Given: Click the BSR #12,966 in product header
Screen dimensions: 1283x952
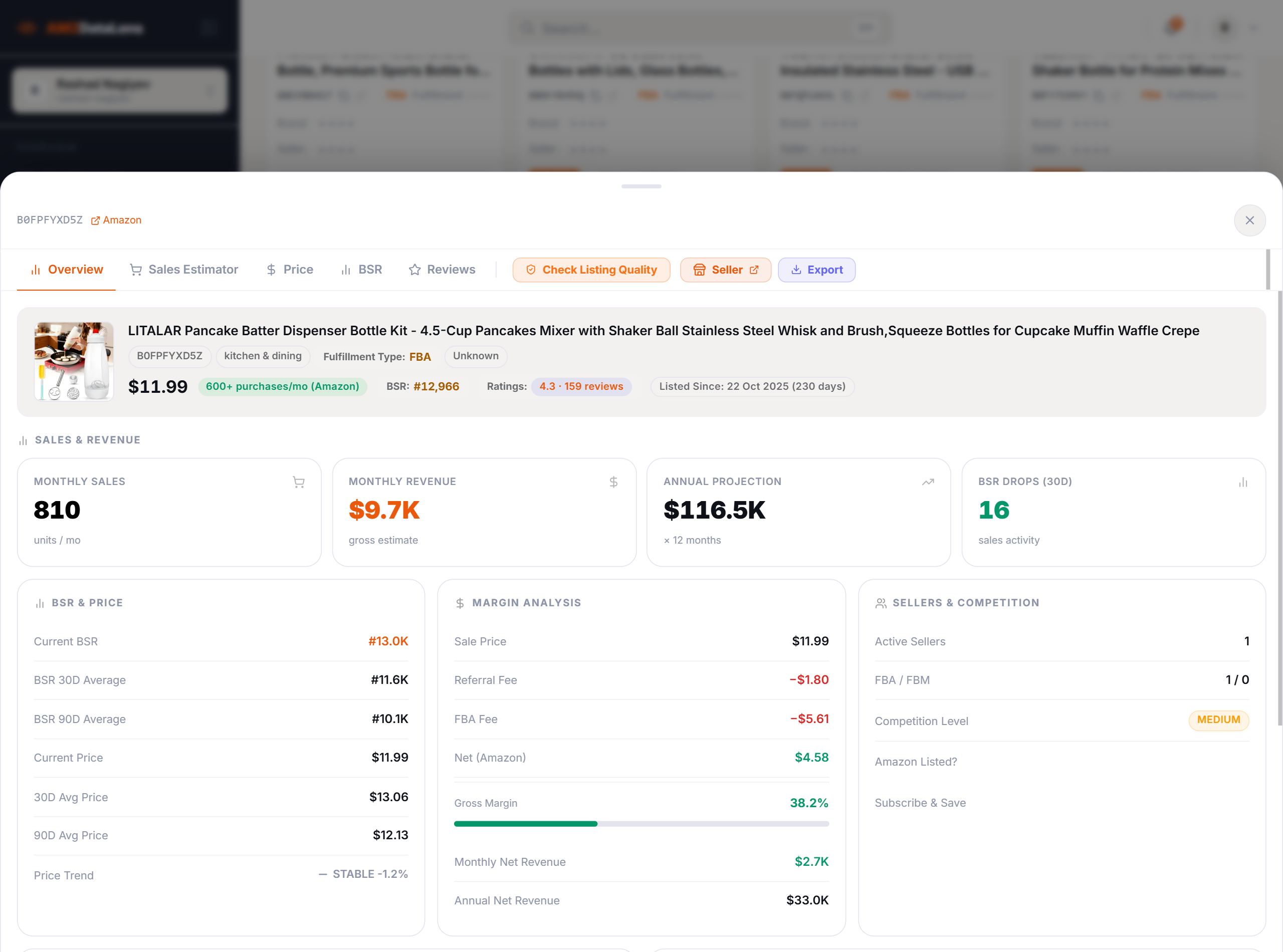Looking at the screenshot, I should click(x=437, y=387).
